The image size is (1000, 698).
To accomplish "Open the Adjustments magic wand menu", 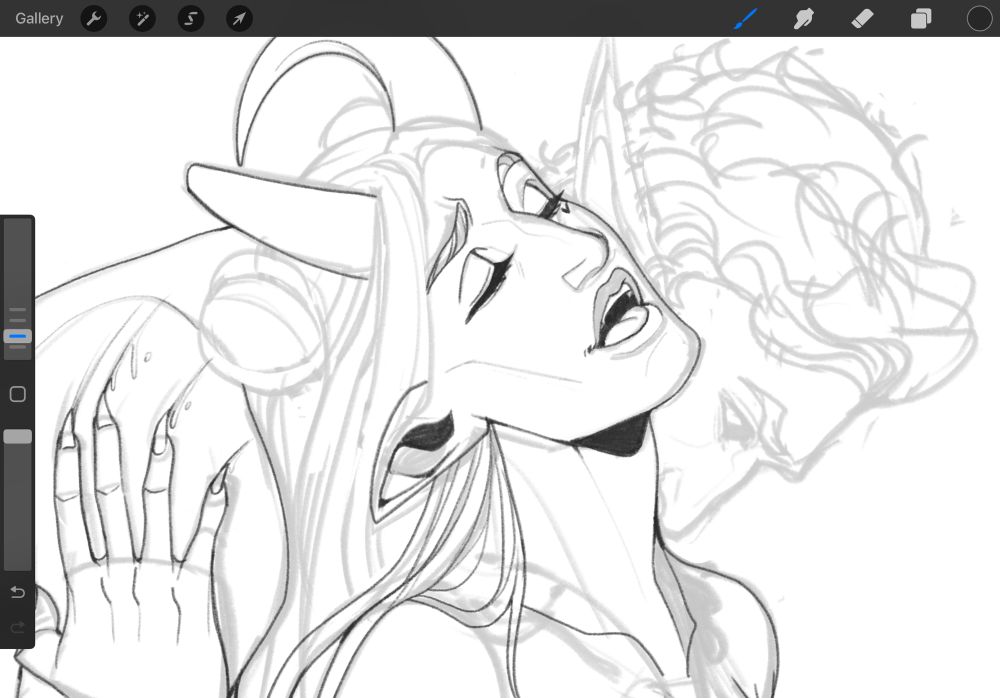I will 142,19.
